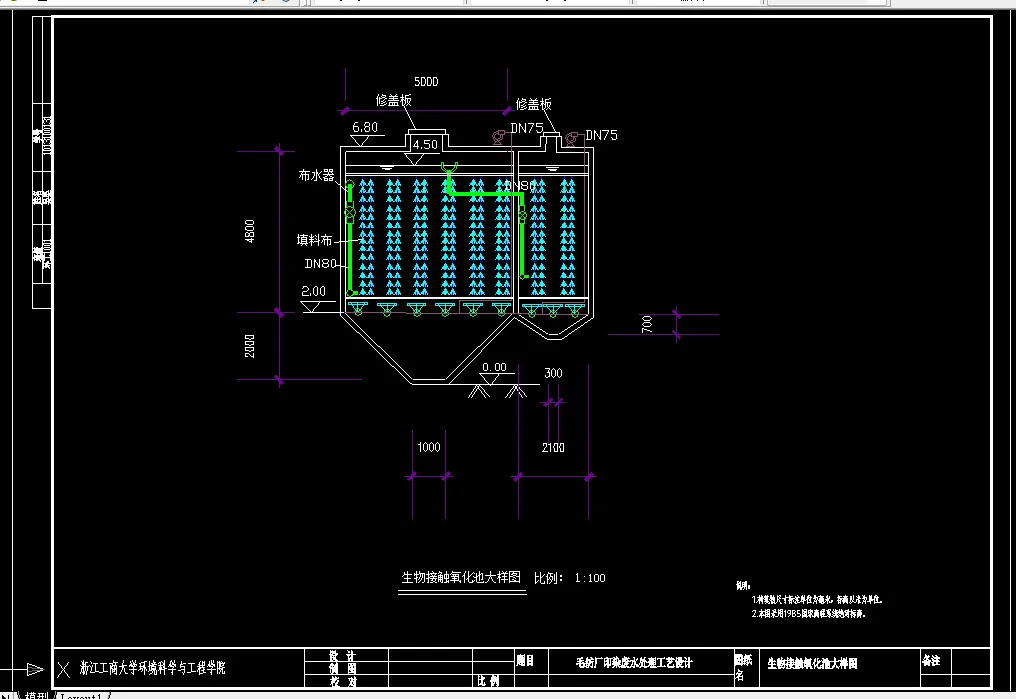The height and width of the screenshot is (699, 1016).
Task: Select the 0.00 ground elevation label
Action: (494, 367)
